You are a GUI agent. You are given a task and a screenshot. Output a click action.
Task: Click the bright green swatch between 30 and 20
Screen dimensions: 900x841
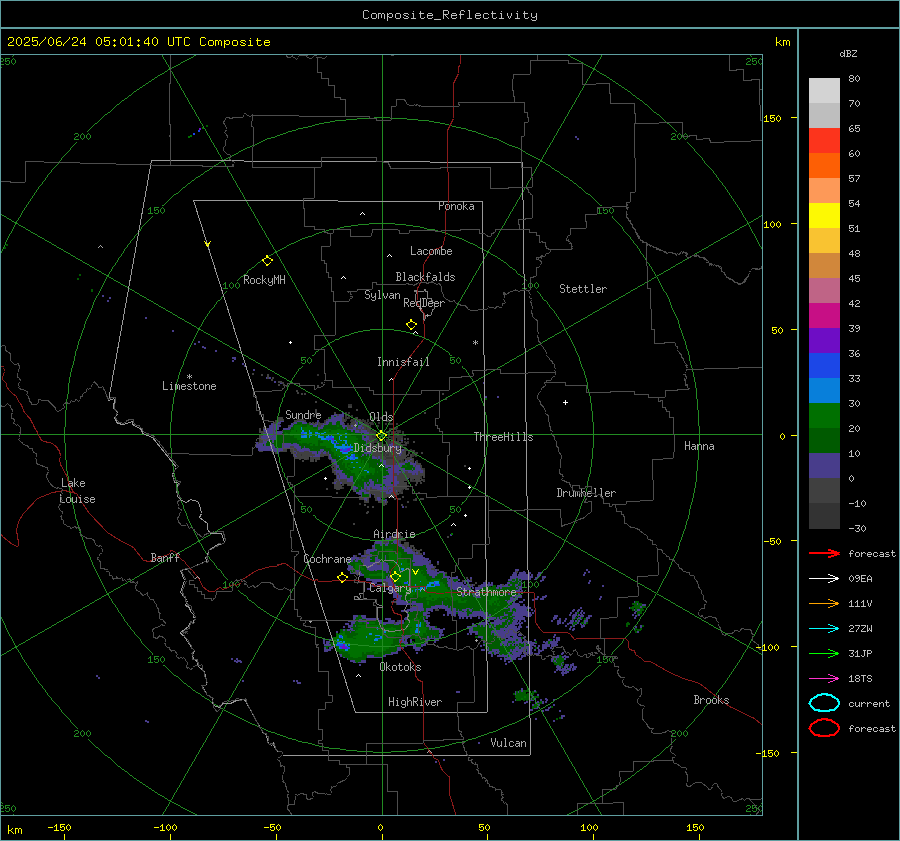(x=824, y=416)
